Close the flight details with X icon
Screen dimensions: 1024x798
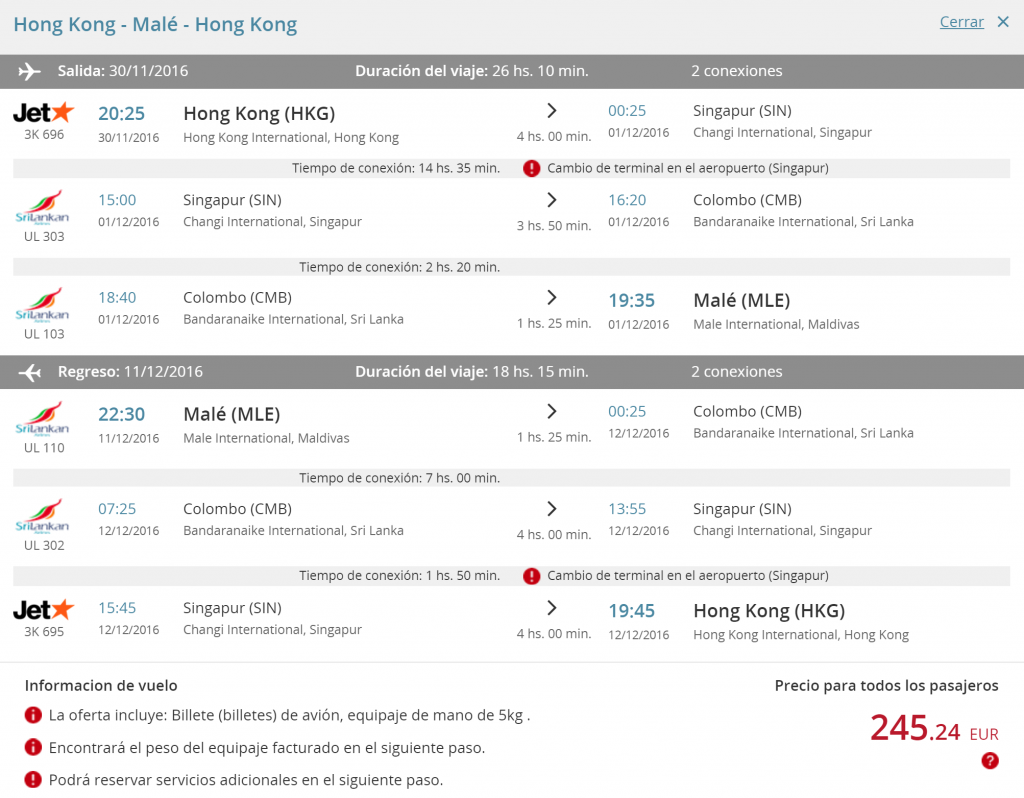pyautogui.click(x=1003, y=22)
